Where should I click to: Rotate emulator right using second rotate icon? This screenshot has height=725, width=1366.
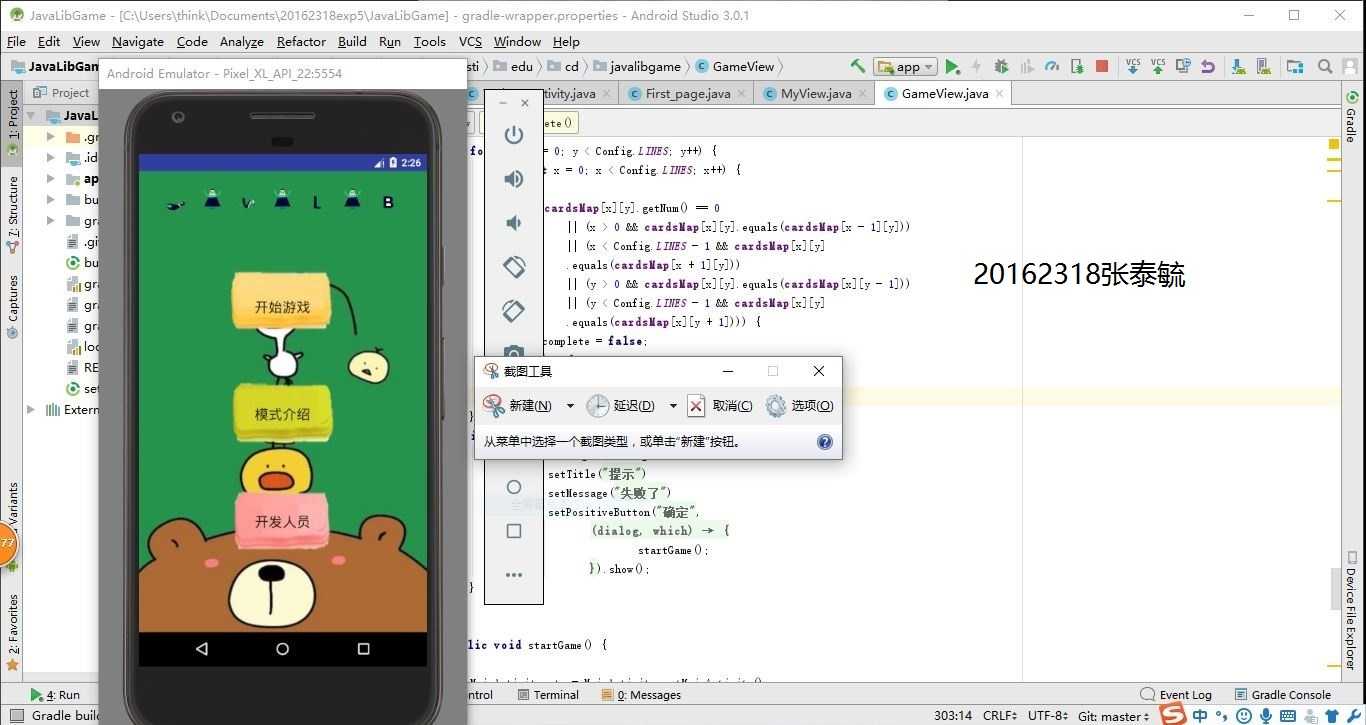pos(514,311)
